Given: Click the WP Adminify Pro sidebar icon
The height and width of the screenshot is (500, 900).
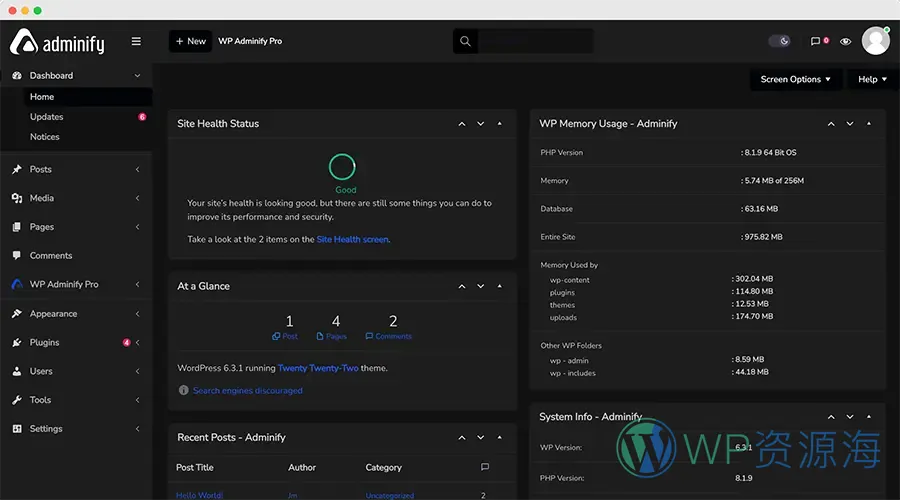Looking at the screenshot, I should 17,284.
